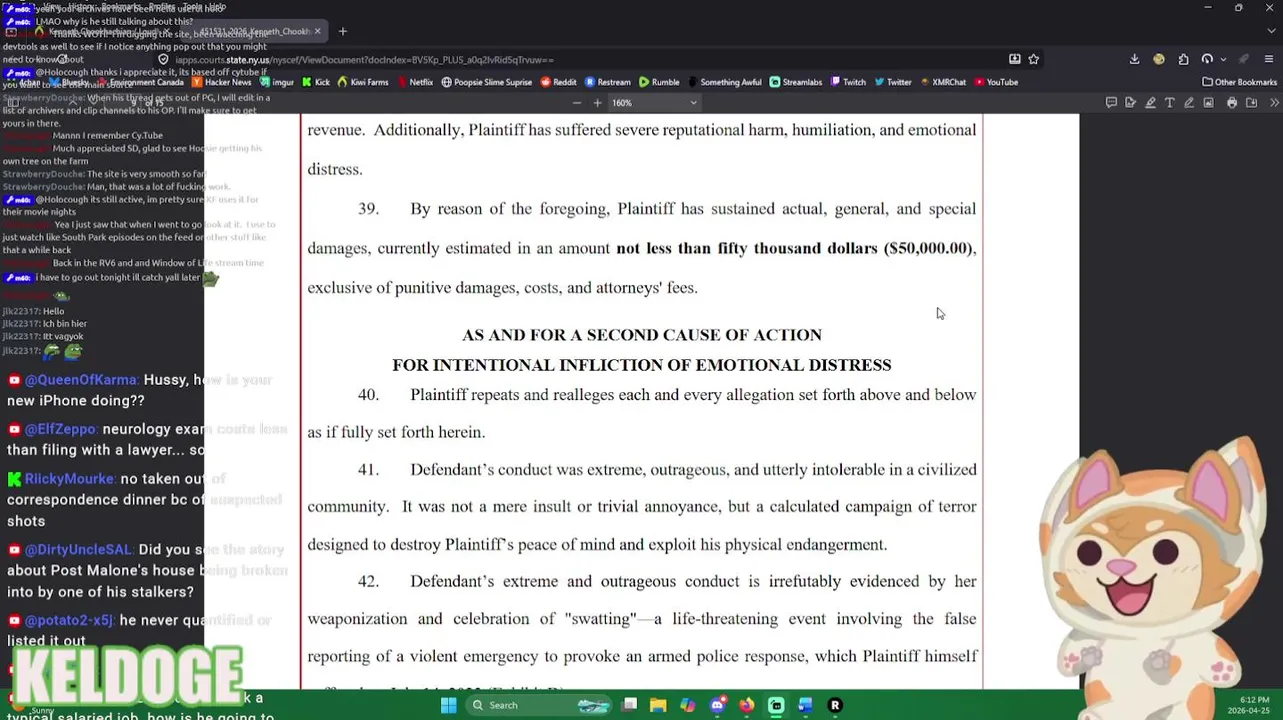
Task: Open the Firefox downloads panel
Action: pyautogui.click(x=1135, y=59)
